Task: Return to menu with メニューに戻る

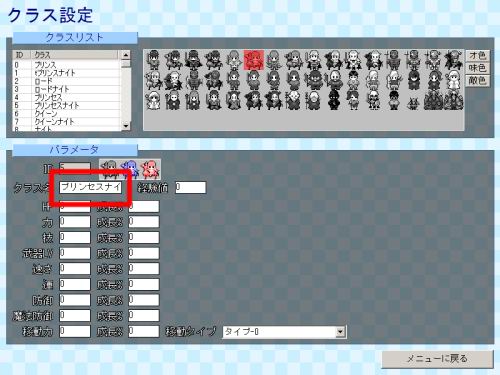Action: 437,359
